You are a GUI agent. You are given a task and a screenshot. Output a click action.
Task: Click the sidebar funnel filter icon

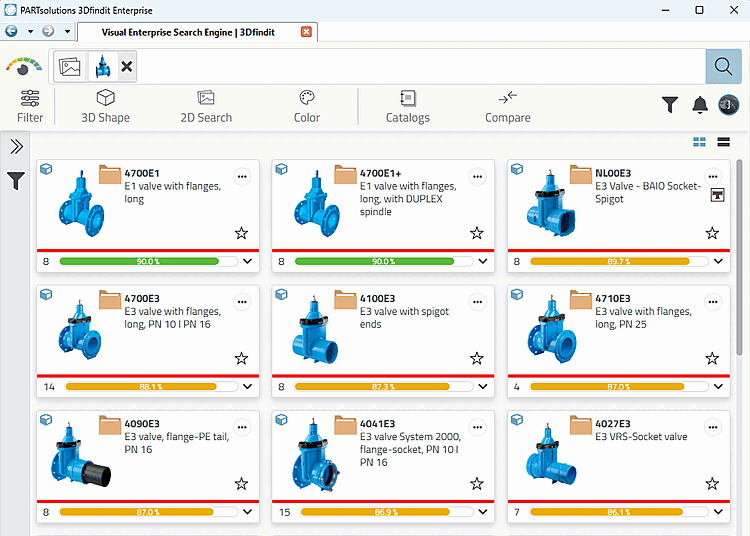(x=16, y=181)
